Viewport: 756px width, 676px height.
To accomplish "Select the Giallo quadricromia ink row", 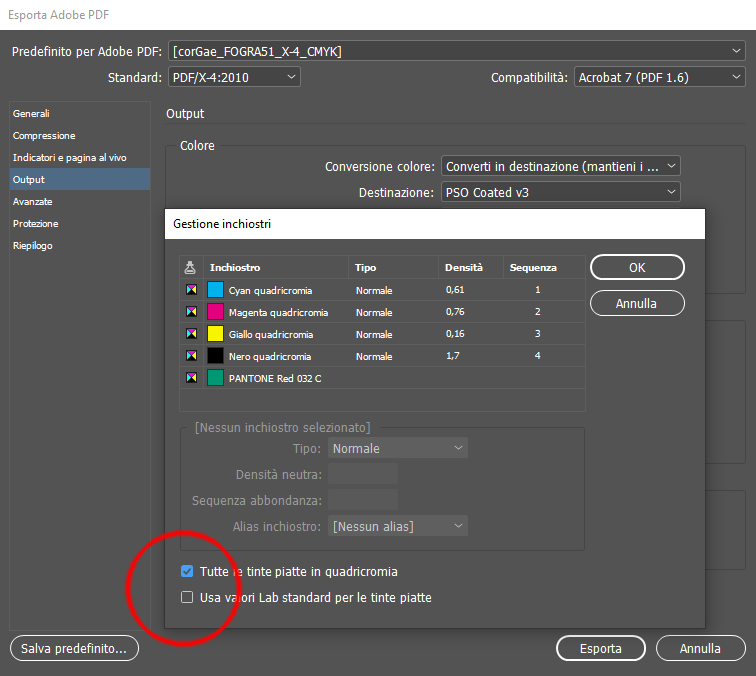I will [382, 334].
